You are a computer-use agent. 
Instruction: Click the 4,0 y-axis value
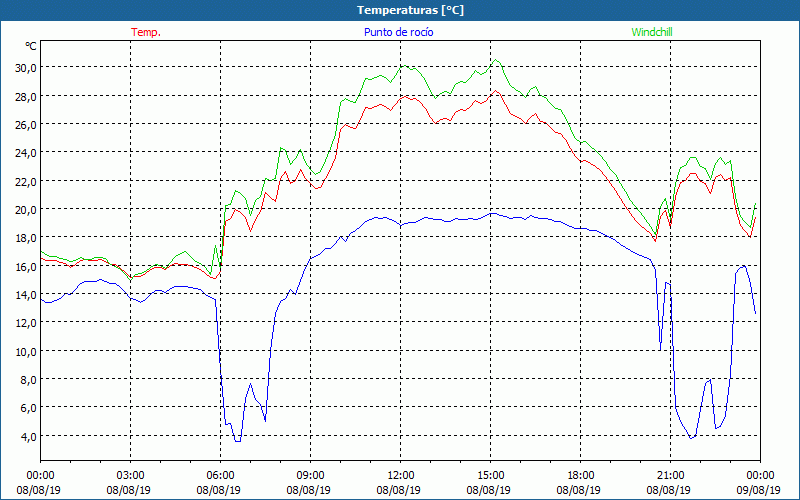28,436
